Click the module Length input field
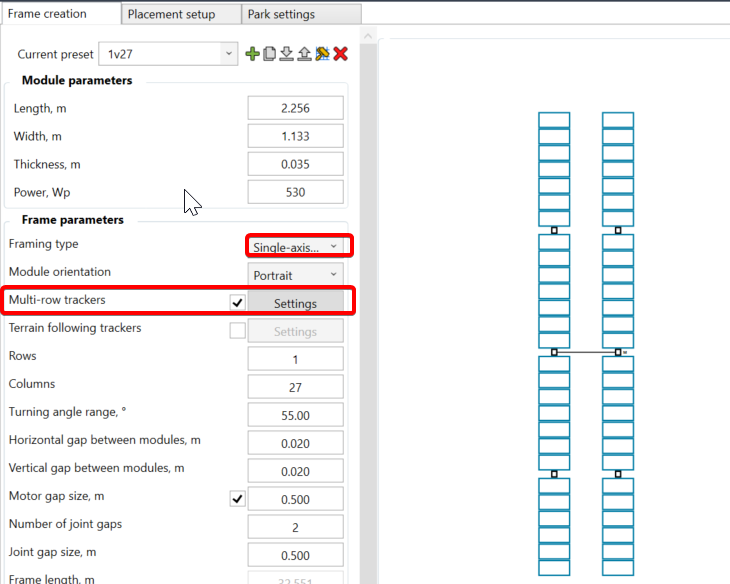Viewport: 730px width, 584px height. click(295, 108)
